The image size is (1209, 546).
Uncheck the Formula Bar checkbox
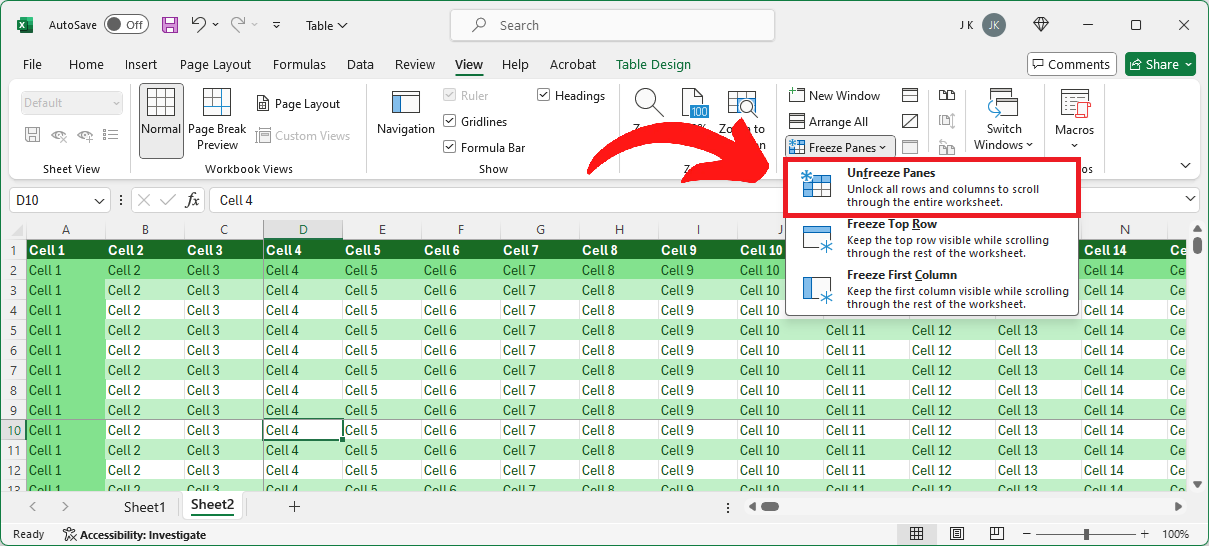click(450, 148)
